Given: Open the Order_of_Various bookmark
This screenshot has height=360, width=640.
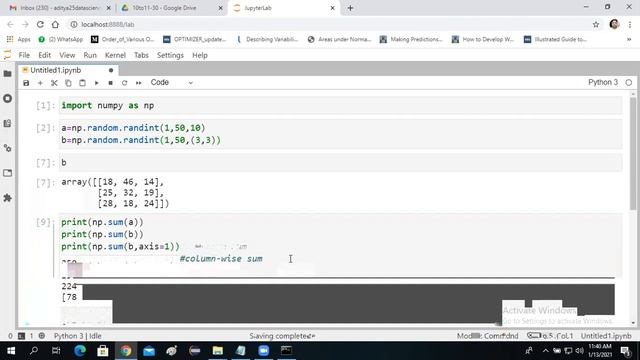Looking at the screenshot, I should [122, 40].
